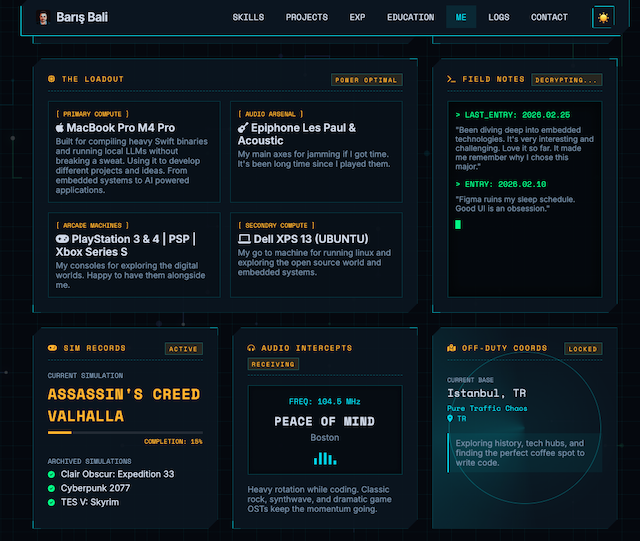Go to the PROJECTS section
Screen dimensions: 640x541
307,17
